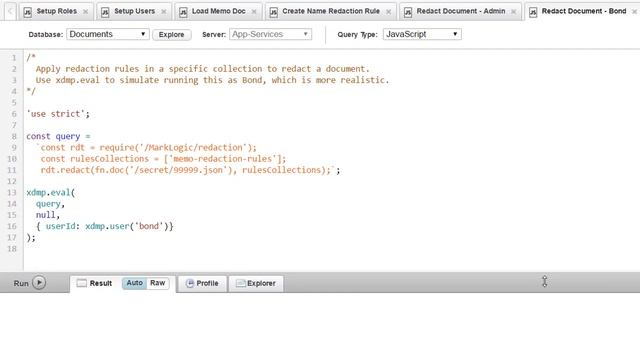The height and width of the screenshot is (360, 640).
Task: Click the vertical resize handle icon
Action: click(544, 281)
